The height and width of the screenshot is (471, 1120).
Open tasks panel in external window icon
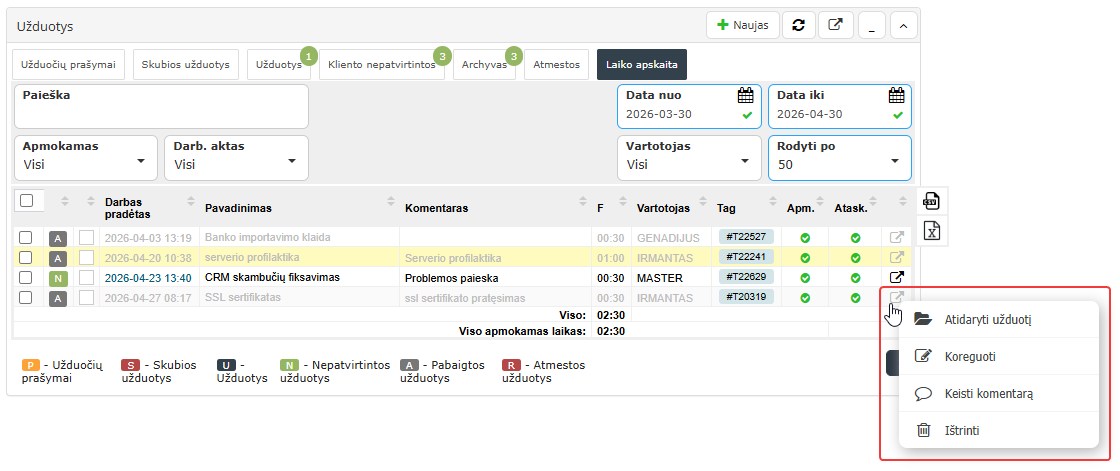click(x=835, y=25)
